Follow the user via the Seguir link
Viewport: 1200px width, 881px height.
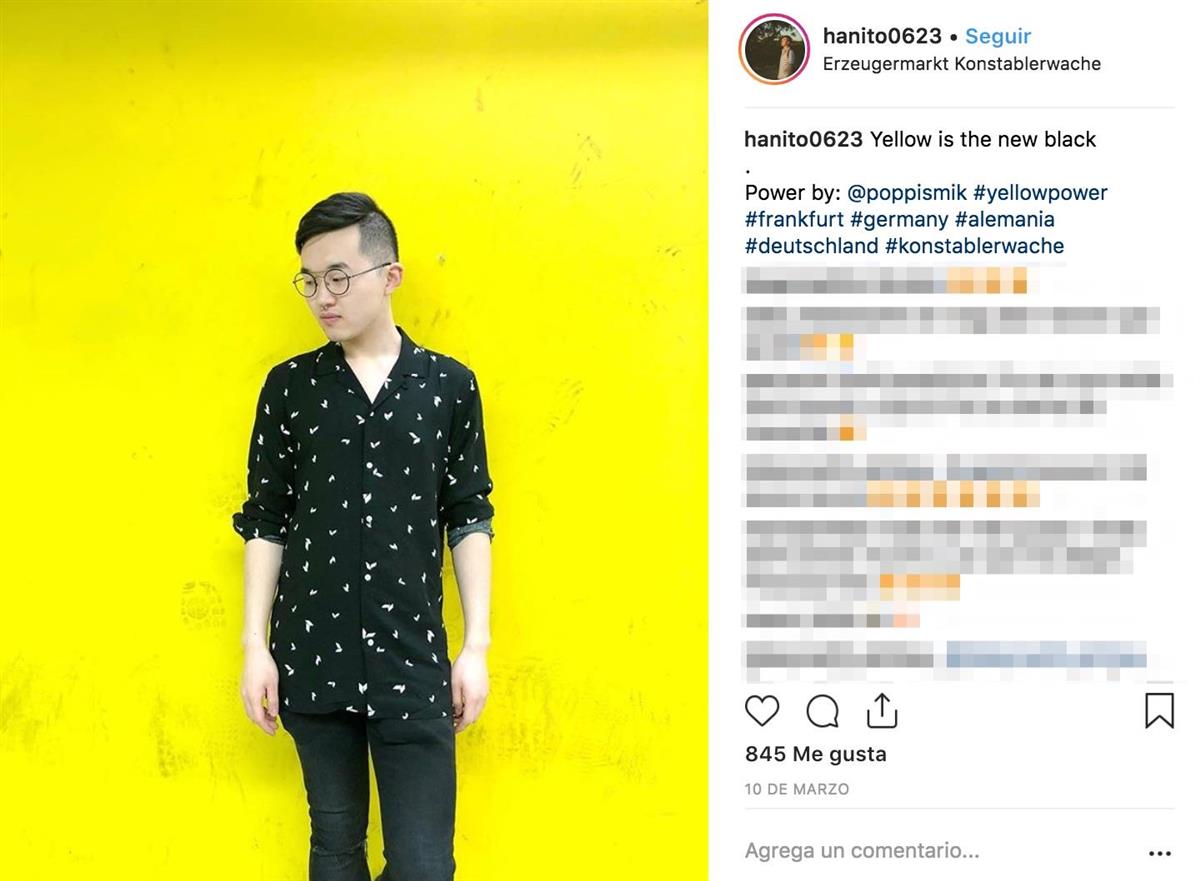tap(998, 36)
